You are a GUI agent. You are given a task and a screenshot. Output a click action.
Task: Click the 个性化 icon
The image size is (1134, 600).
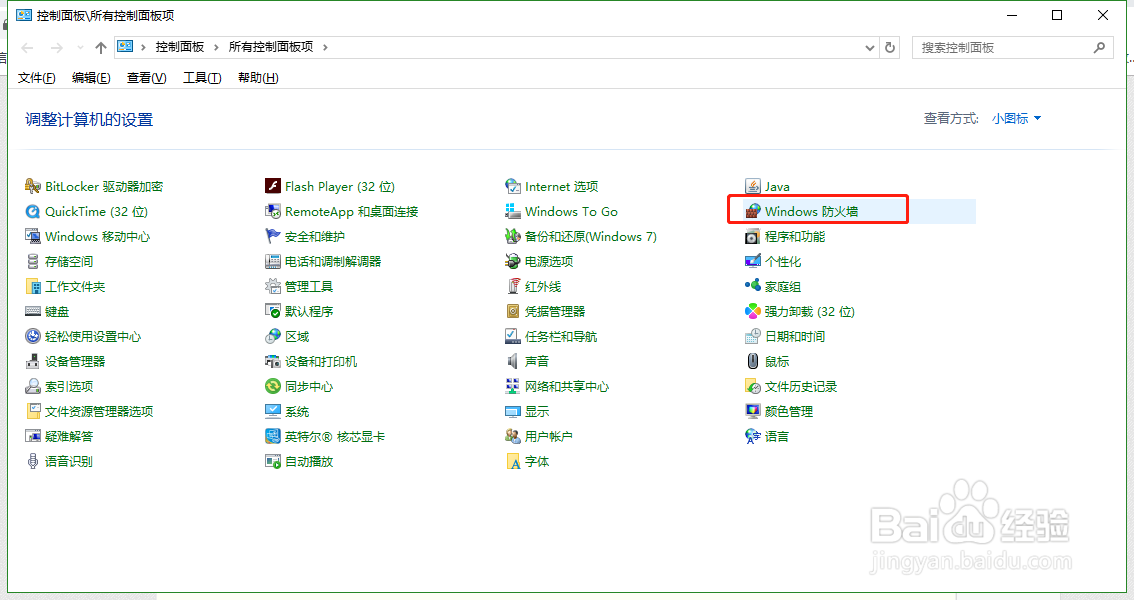753,262
